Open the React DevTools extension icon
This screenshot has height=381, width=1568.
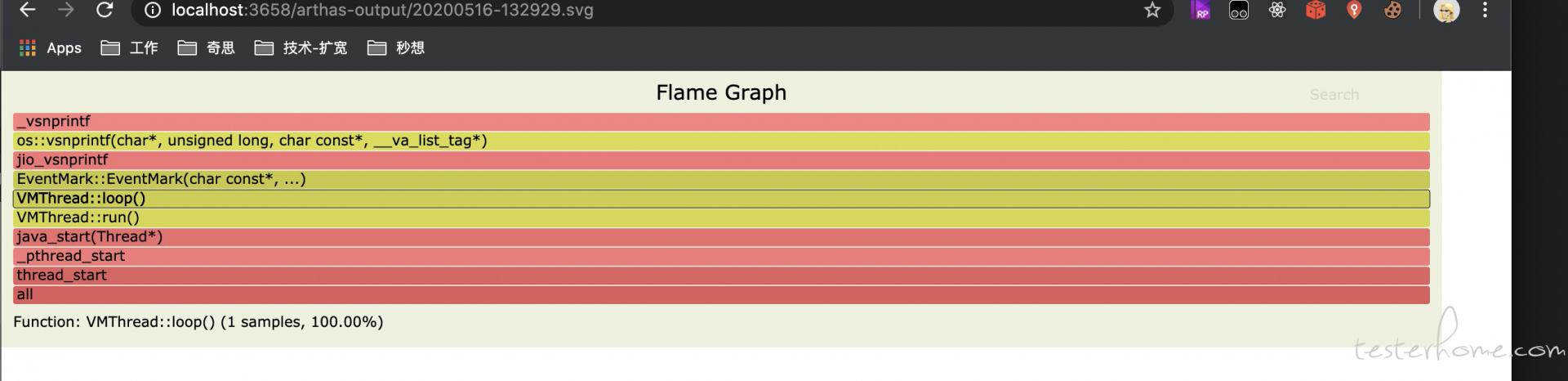point(1277,10)
